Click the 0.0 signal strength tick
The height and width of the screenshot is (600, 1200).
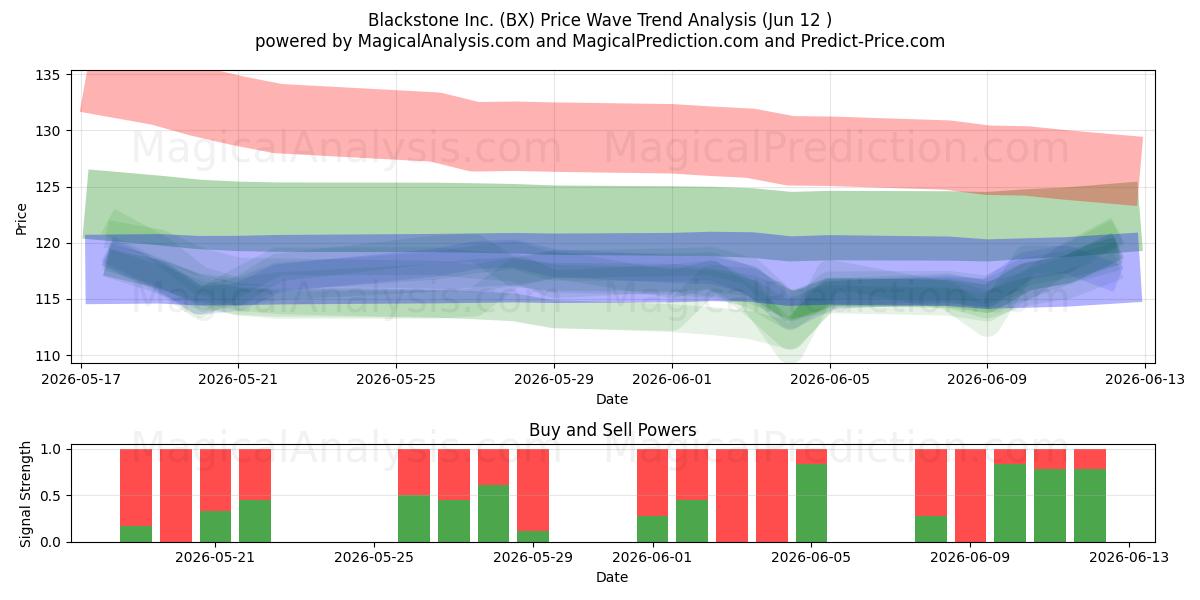(x=51, y=541)
